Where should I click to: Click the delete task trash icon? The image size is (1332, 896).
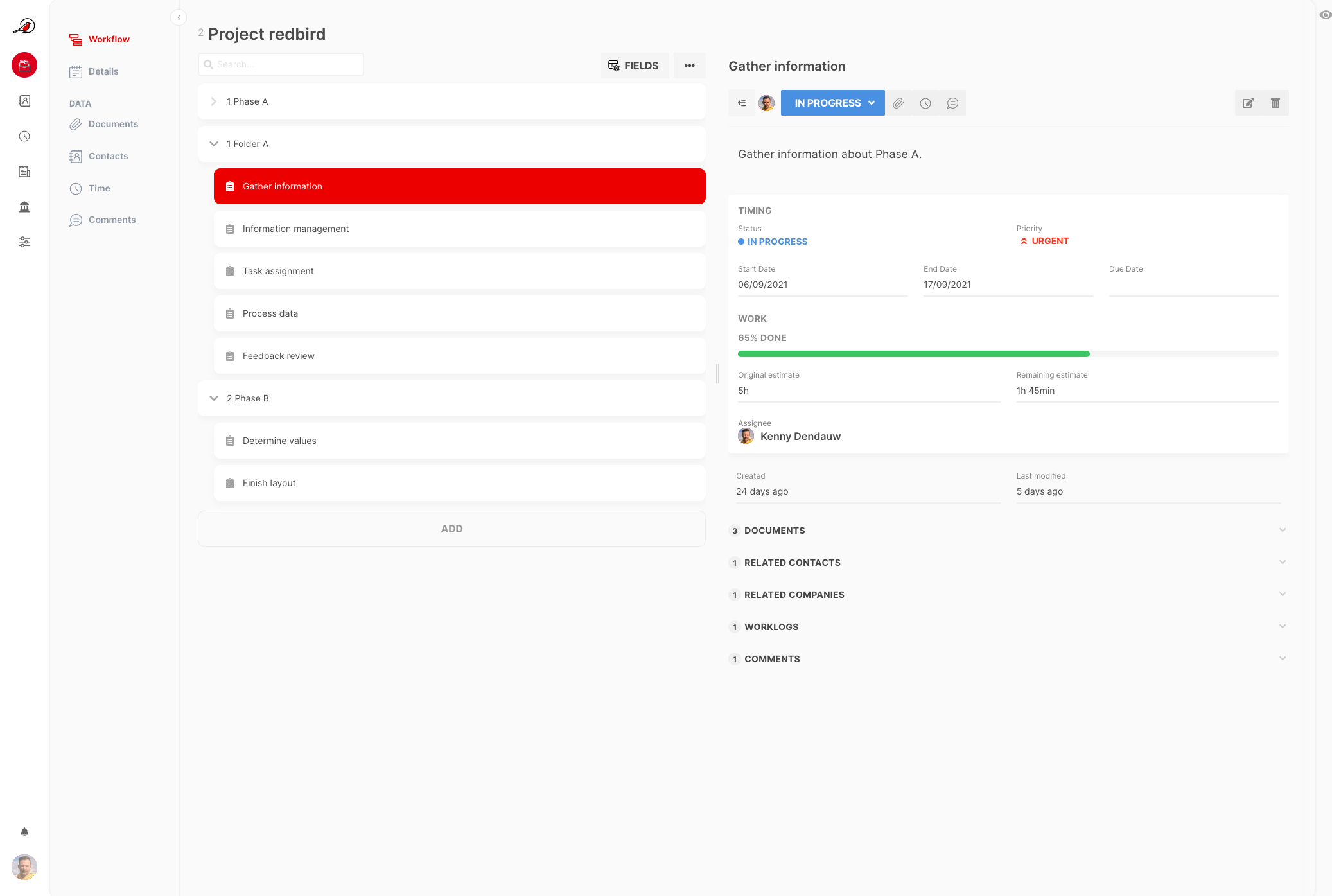tap(1275, 103)
